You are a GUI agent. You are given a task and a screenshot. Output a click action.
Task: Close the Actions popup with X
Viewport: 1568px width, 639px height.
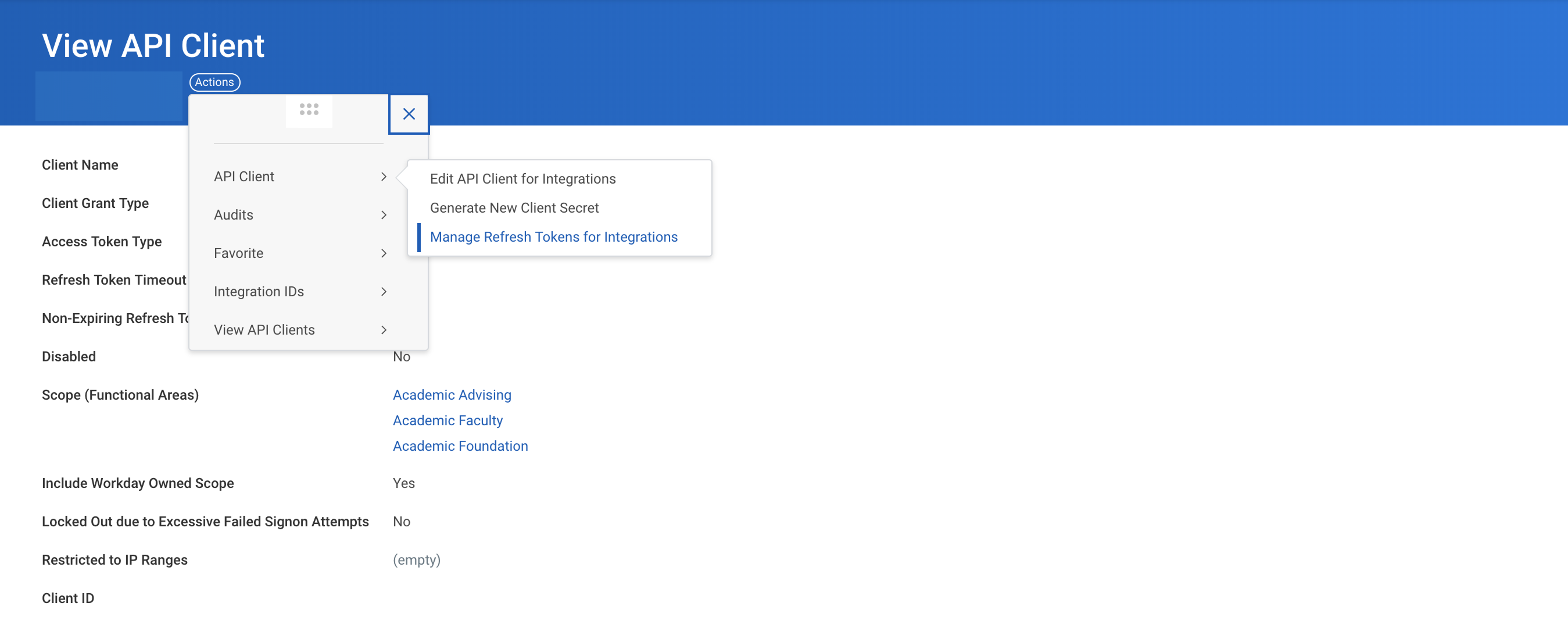pyautogui.click(x=409, y=114)
